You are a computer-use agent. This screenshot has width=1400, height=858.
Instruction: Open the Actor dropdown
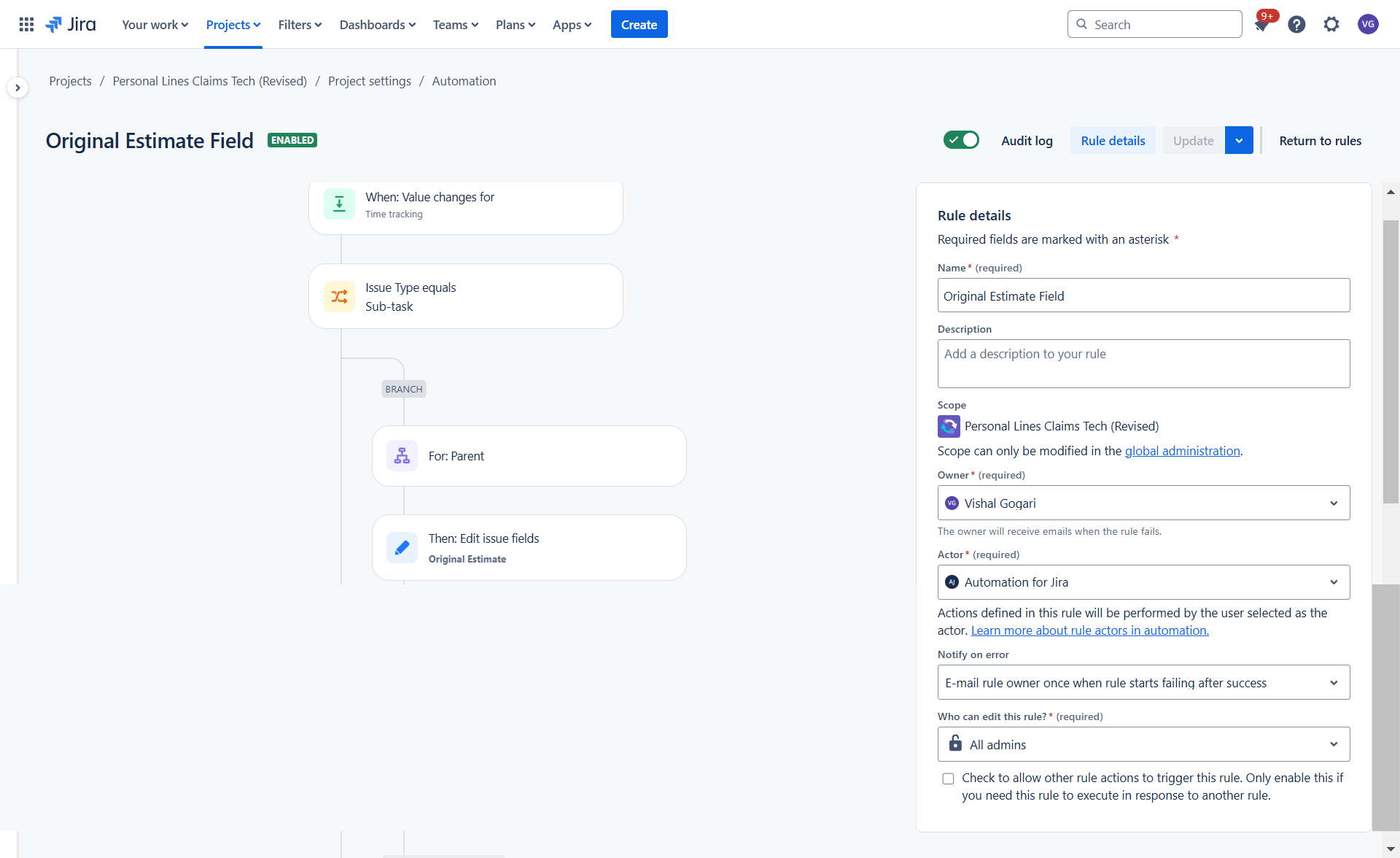pos(1143,582)
